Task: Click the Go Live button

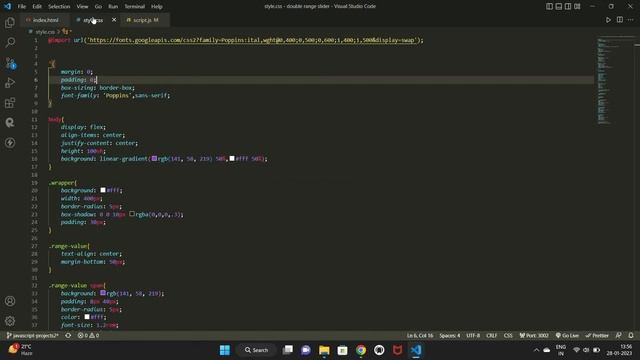Action: click(567, 336)
